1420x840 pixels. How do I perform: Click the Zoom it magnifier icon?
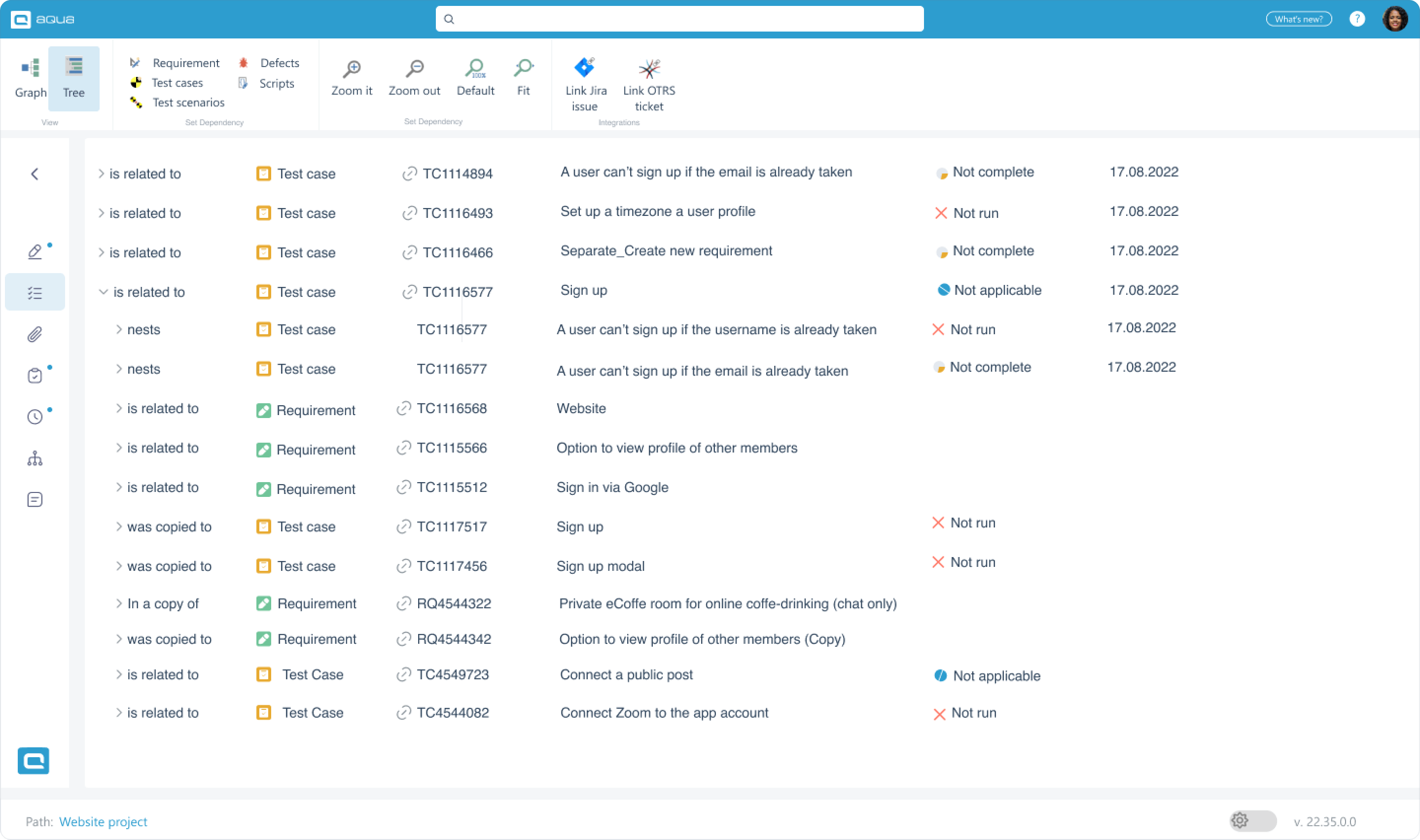(x=352, y=69)
